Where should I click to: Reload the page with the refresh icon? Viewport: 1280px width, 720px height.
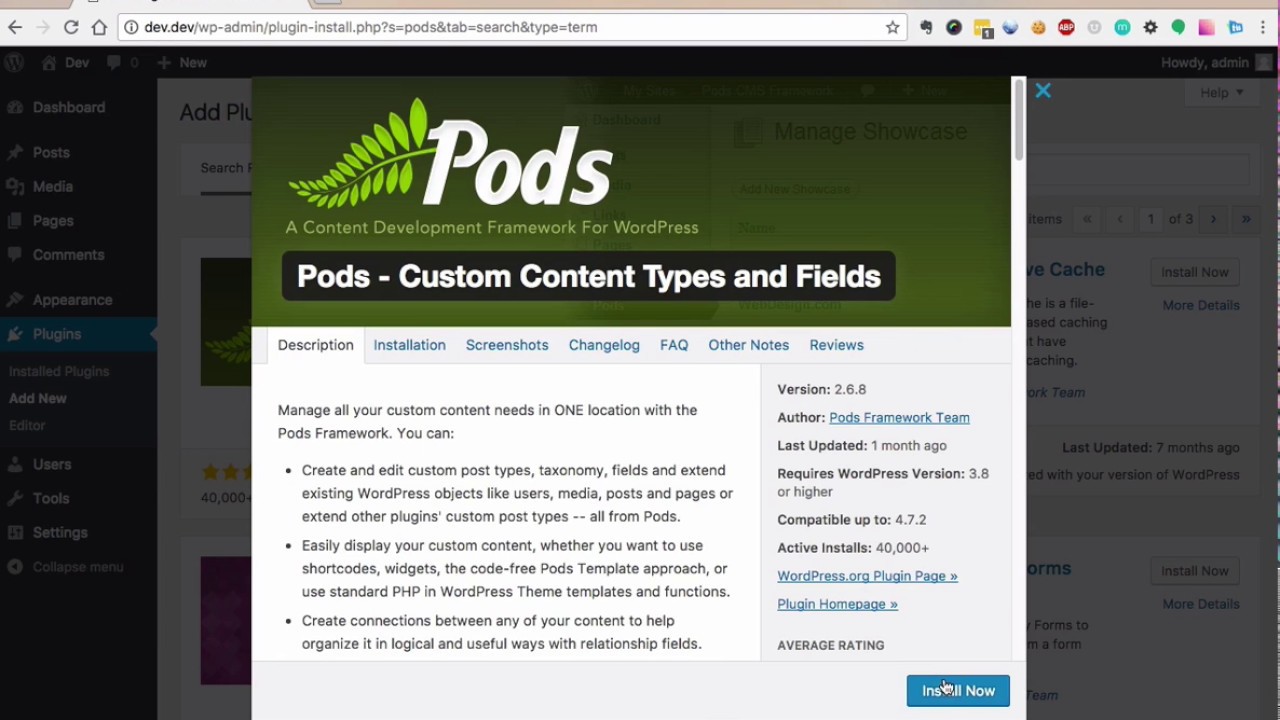71,27
